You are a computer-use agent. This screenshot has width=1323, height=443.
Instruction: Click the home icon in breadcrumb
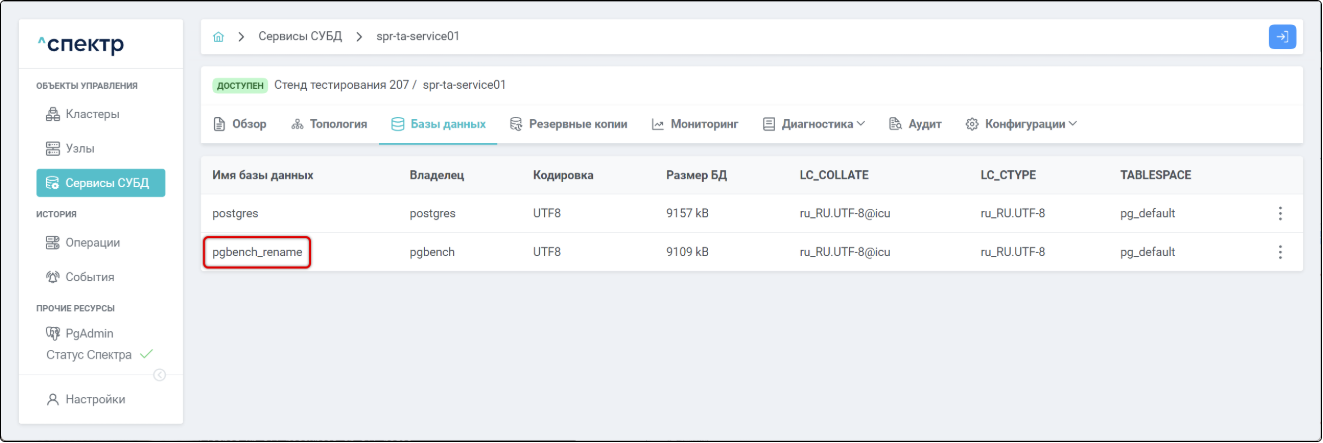(x=219, y=37)
